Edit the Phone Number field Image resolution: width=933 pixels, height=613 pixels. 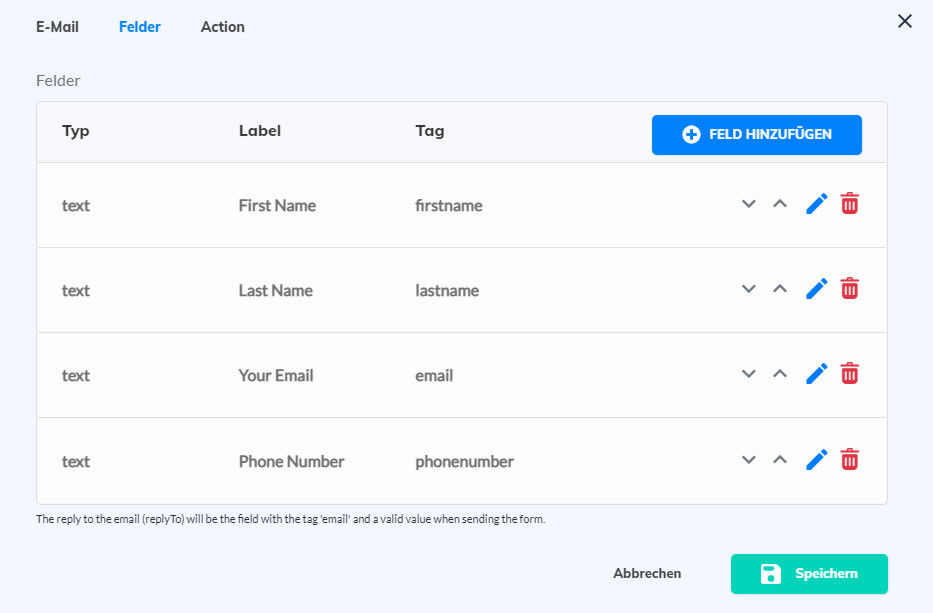(817, 460)
